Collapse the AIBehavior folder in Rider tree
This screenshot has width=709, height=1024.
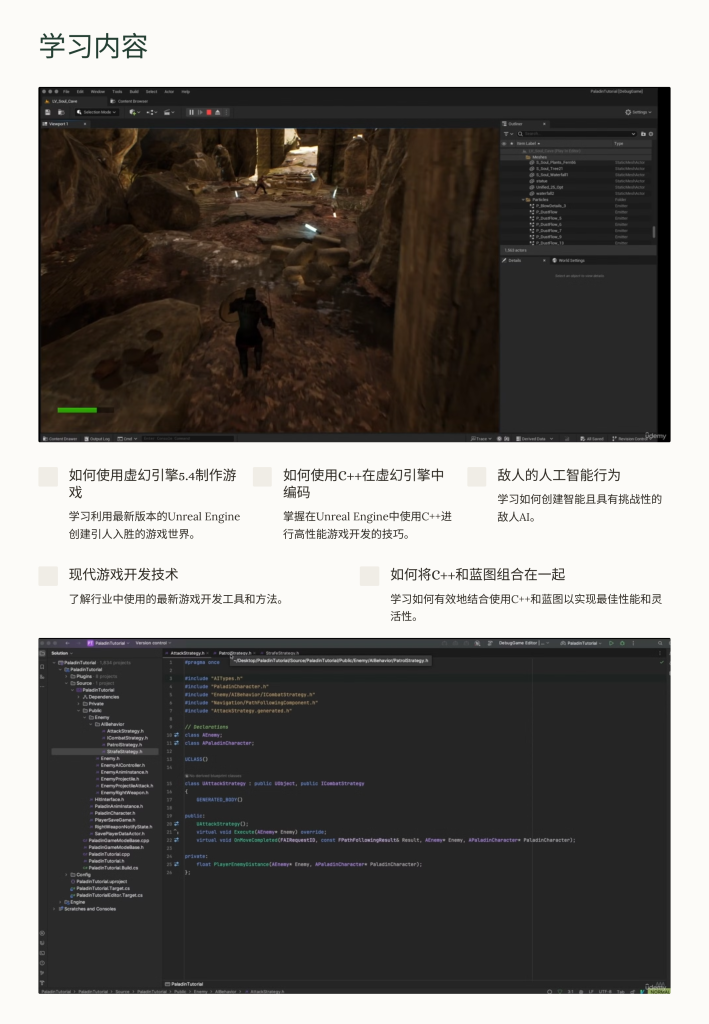point(91,724)
